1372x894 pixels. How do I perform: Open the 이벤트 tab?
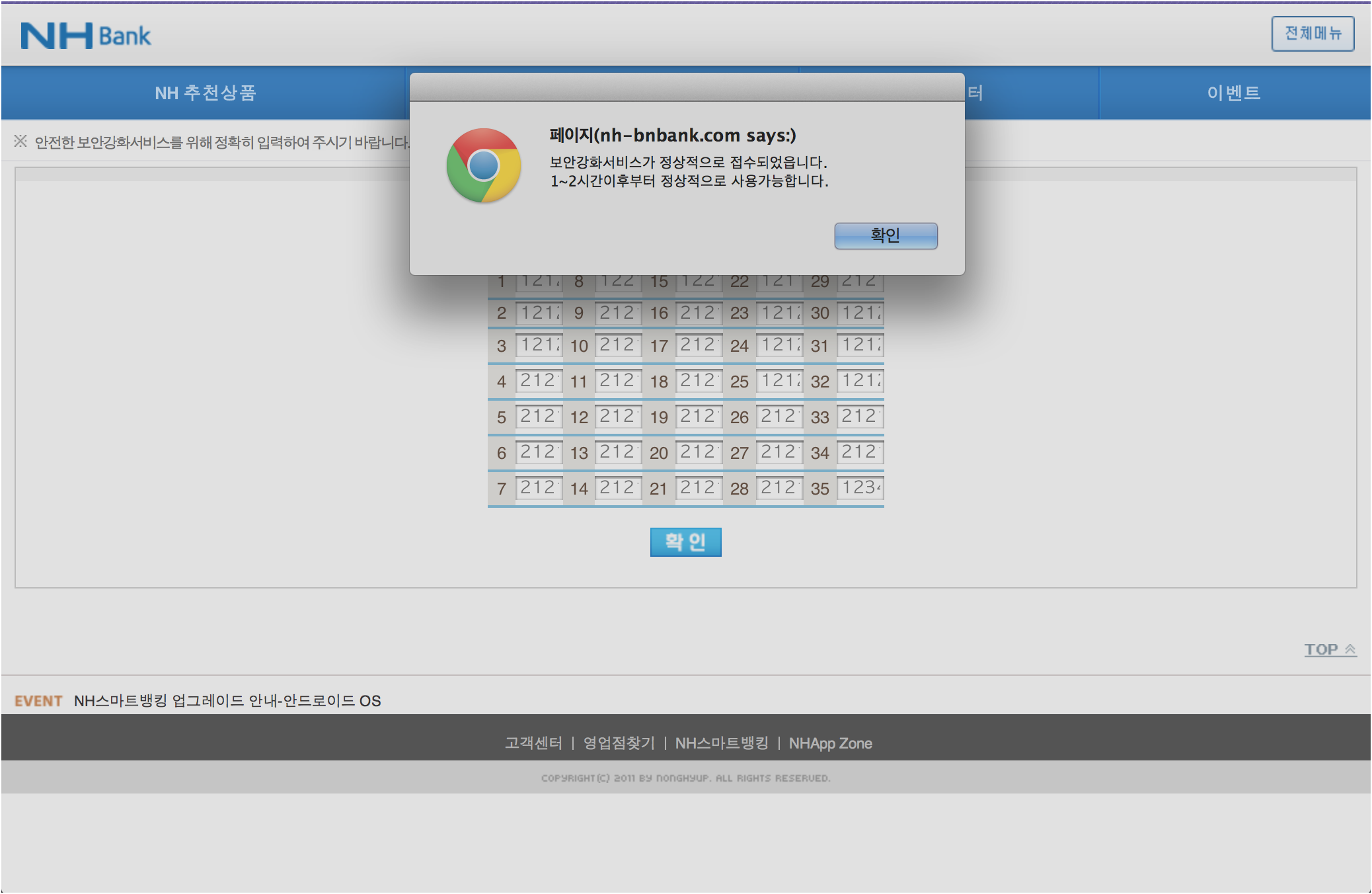pyautogui.click(x=1234, y=93)
